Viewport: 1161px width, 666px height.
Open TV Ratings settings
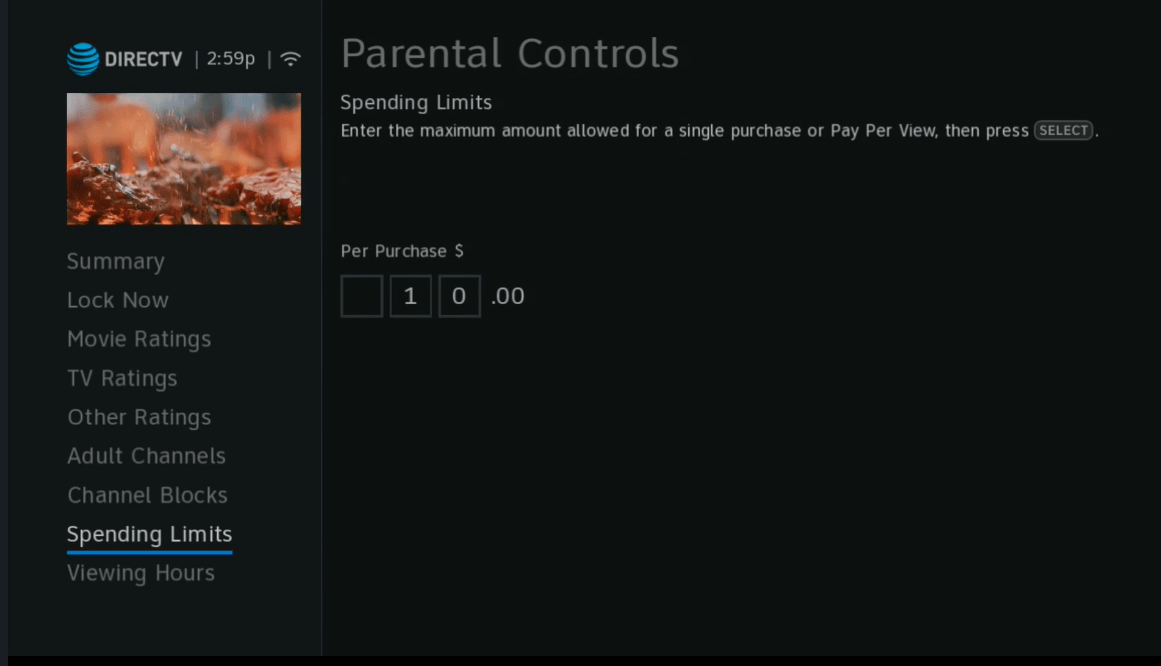(122, 378)
